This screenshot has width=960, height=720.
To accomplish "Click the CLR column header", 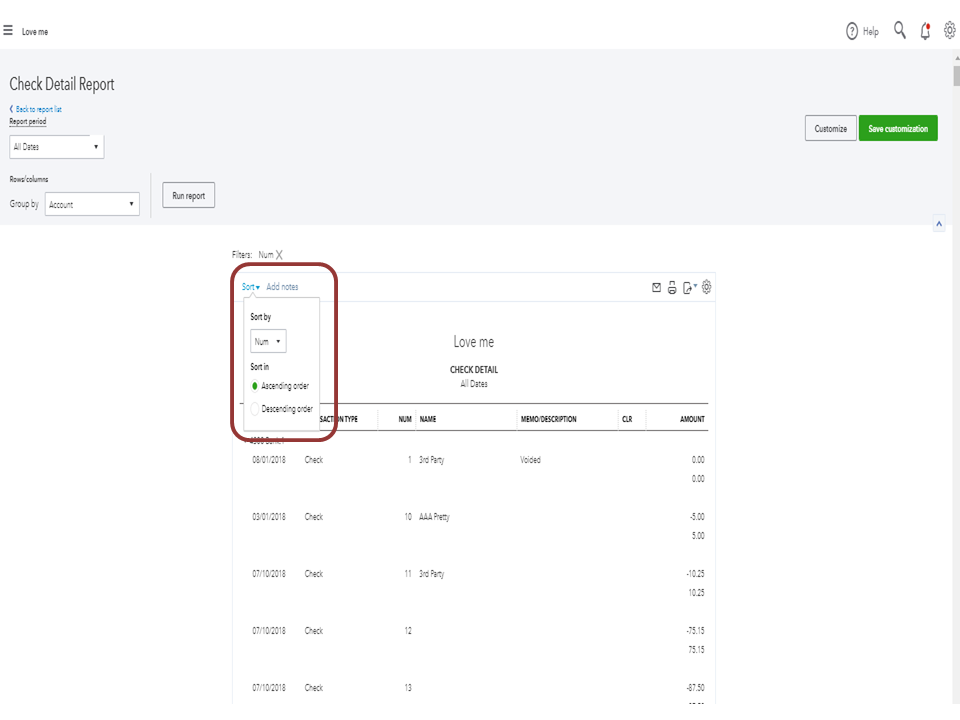I will click(x=627, y=419).
